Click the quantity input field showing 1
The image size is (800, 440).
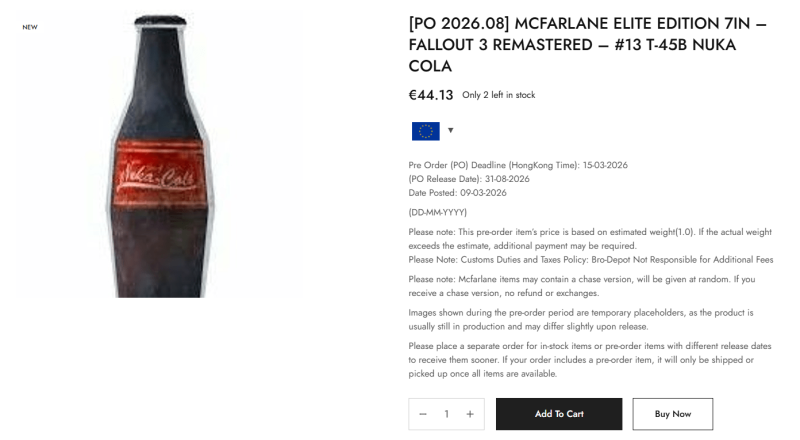coord(446,414)
